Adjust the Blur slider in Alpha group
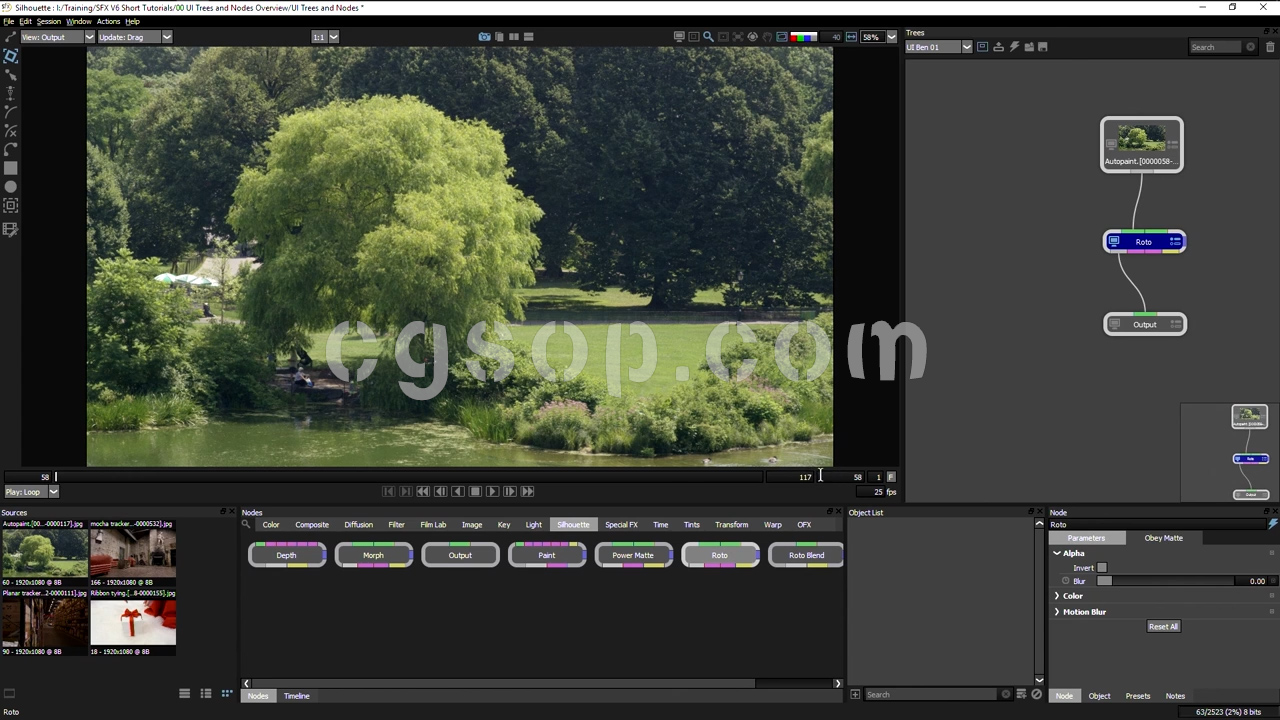 tap(1166, 581)
